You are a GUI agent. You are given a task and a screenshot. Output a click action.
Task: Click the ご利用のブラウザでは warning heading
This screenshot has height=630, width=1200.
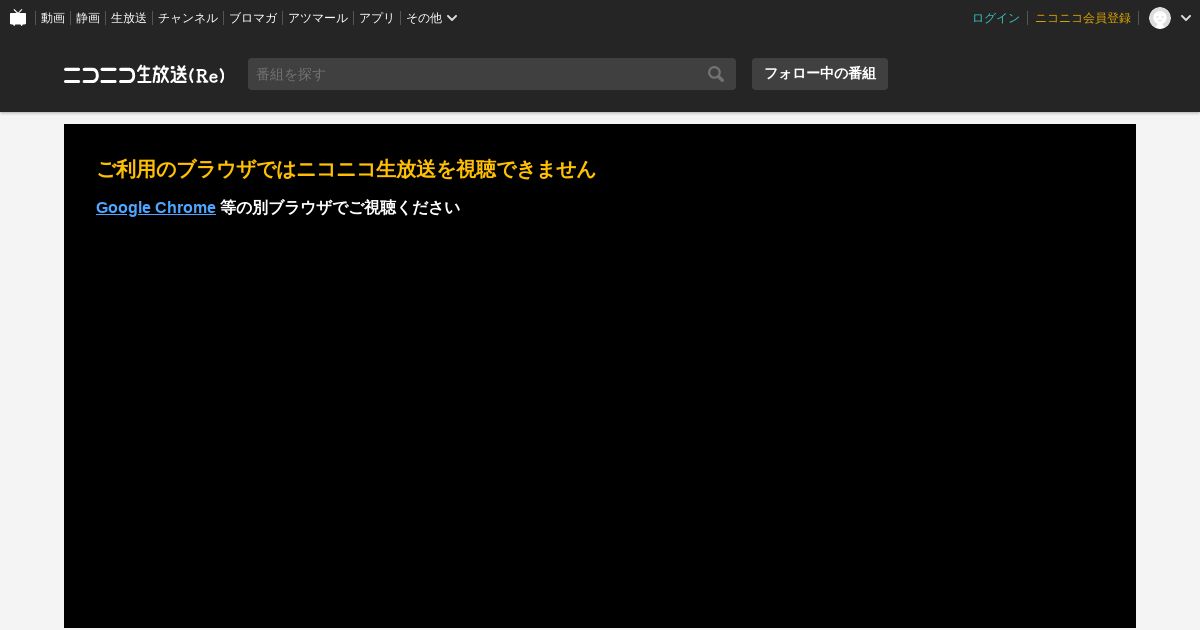(x=346, y=169)
